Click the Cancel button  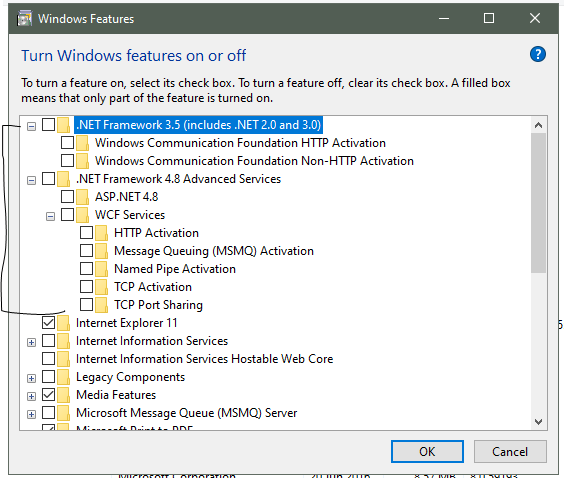click(510, 451)
